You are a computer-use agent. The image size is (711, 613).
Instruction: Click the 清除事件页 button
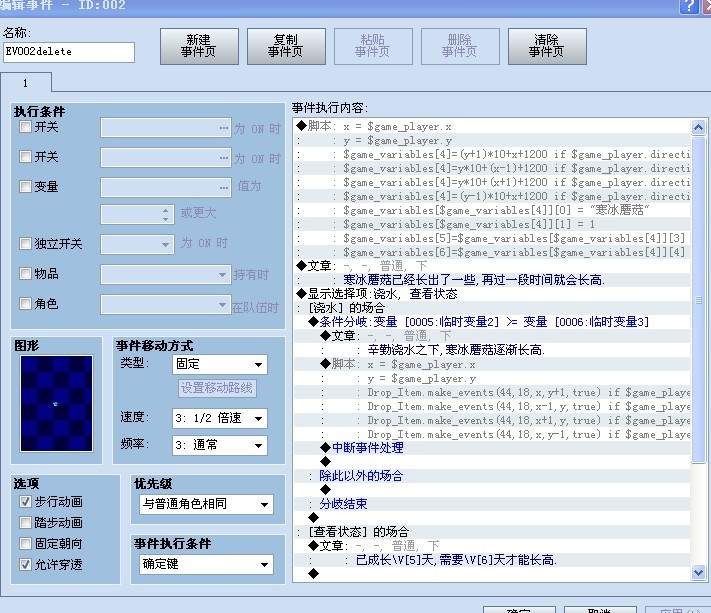(x=547, y=46)
